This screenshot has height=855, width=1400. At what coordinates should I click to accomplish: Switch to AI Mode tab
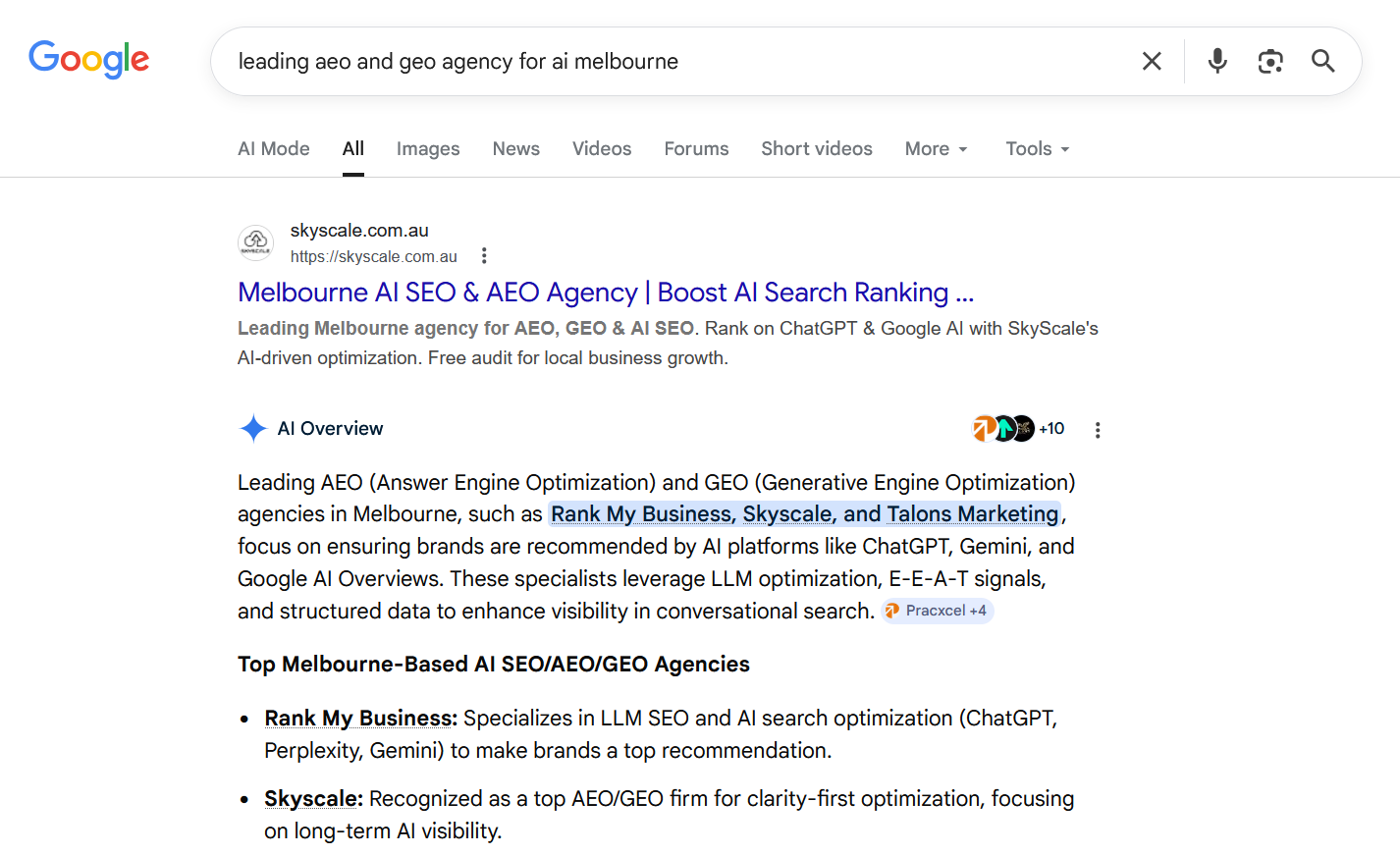pyautogui.click(x=274, y=149)
